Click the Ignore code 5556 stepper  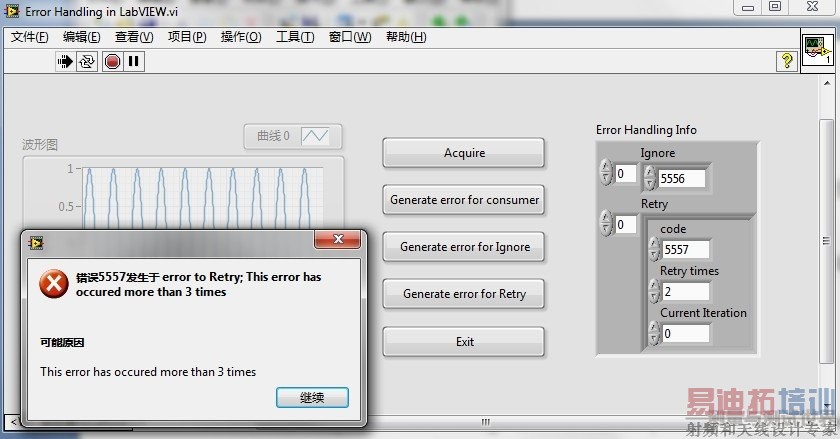[650, 178]
